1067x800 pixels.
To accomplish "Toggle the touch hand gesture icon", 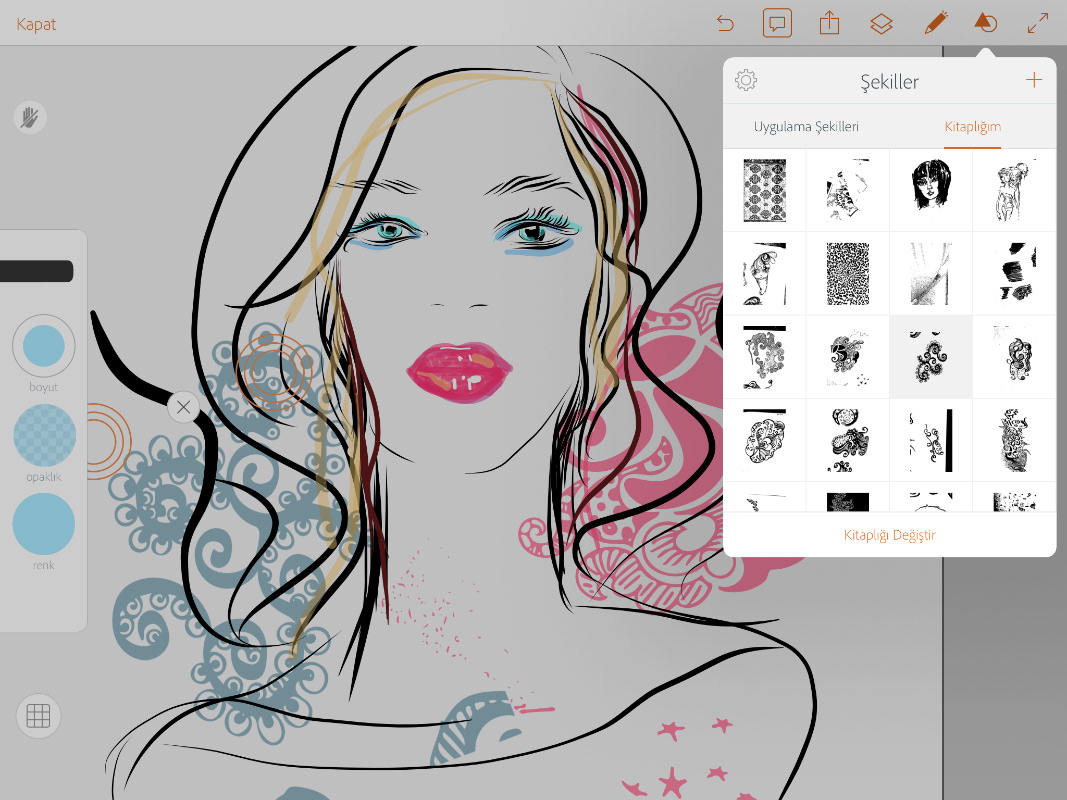I will click(30, 118).
